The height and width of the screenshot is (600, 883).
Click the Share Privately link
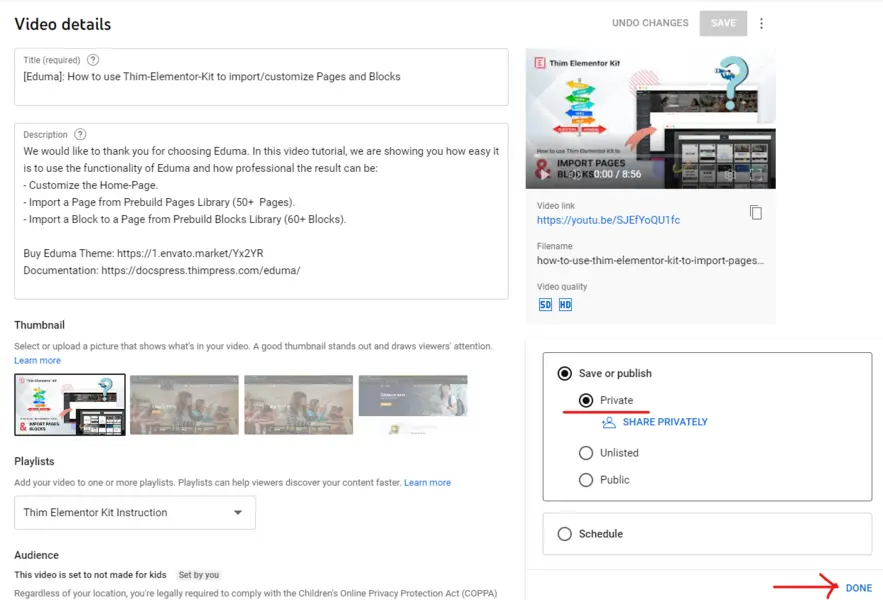pos(665,422)
